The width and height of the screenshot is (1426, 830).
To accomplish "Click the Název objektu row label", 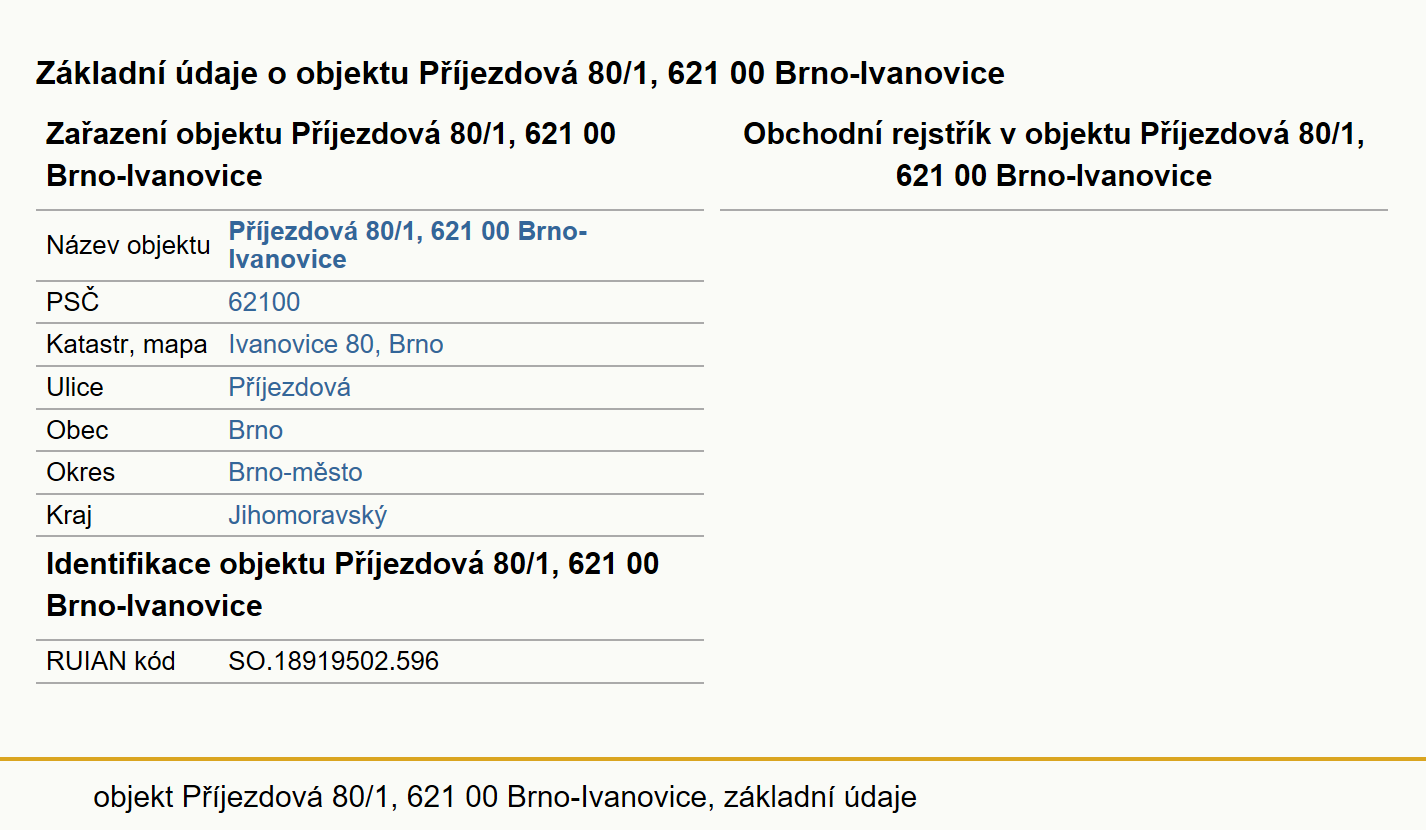I will click(129, 246).
